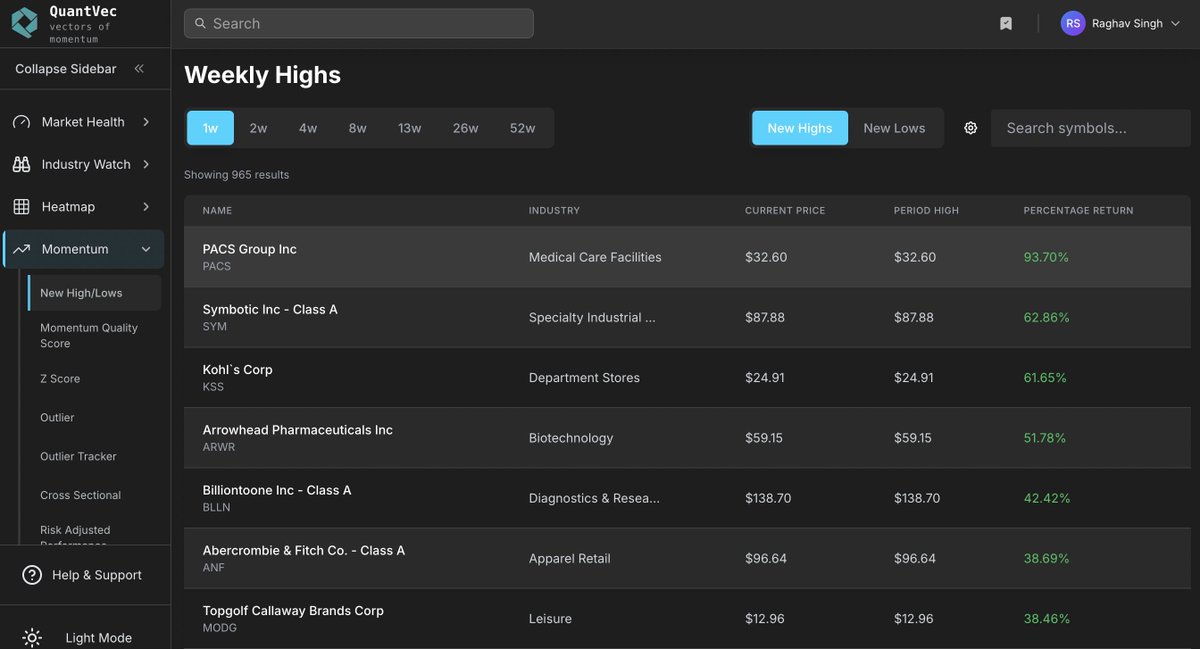The width and height of the screenshot is (1200, 649).
Task: Select the 52w period toggle
Action: point(523,128)
